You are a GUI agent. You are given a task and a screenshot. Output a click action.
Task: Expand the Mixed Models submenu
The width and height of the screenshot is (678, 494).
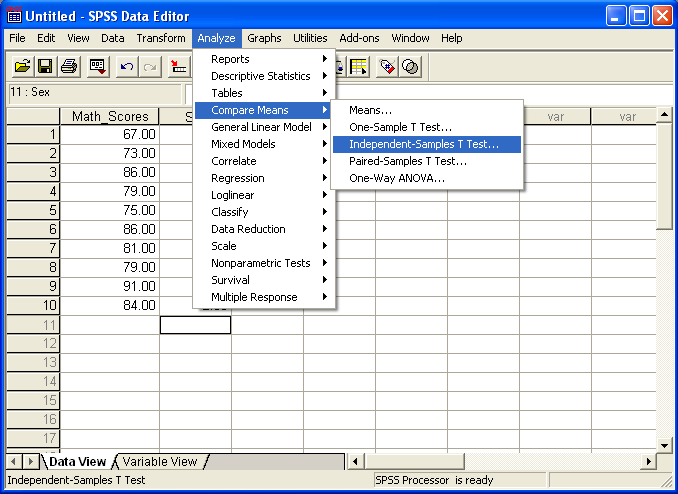[x=264, y=144]
